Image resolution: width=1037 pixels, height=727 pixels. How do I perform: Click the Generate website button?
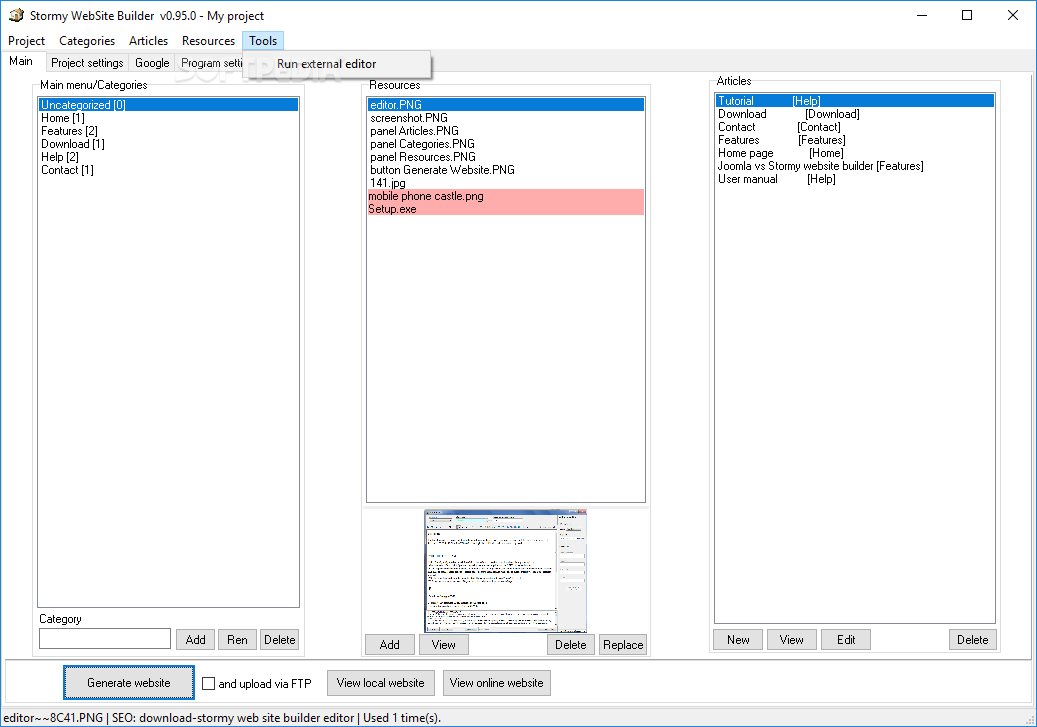point(129,683)
